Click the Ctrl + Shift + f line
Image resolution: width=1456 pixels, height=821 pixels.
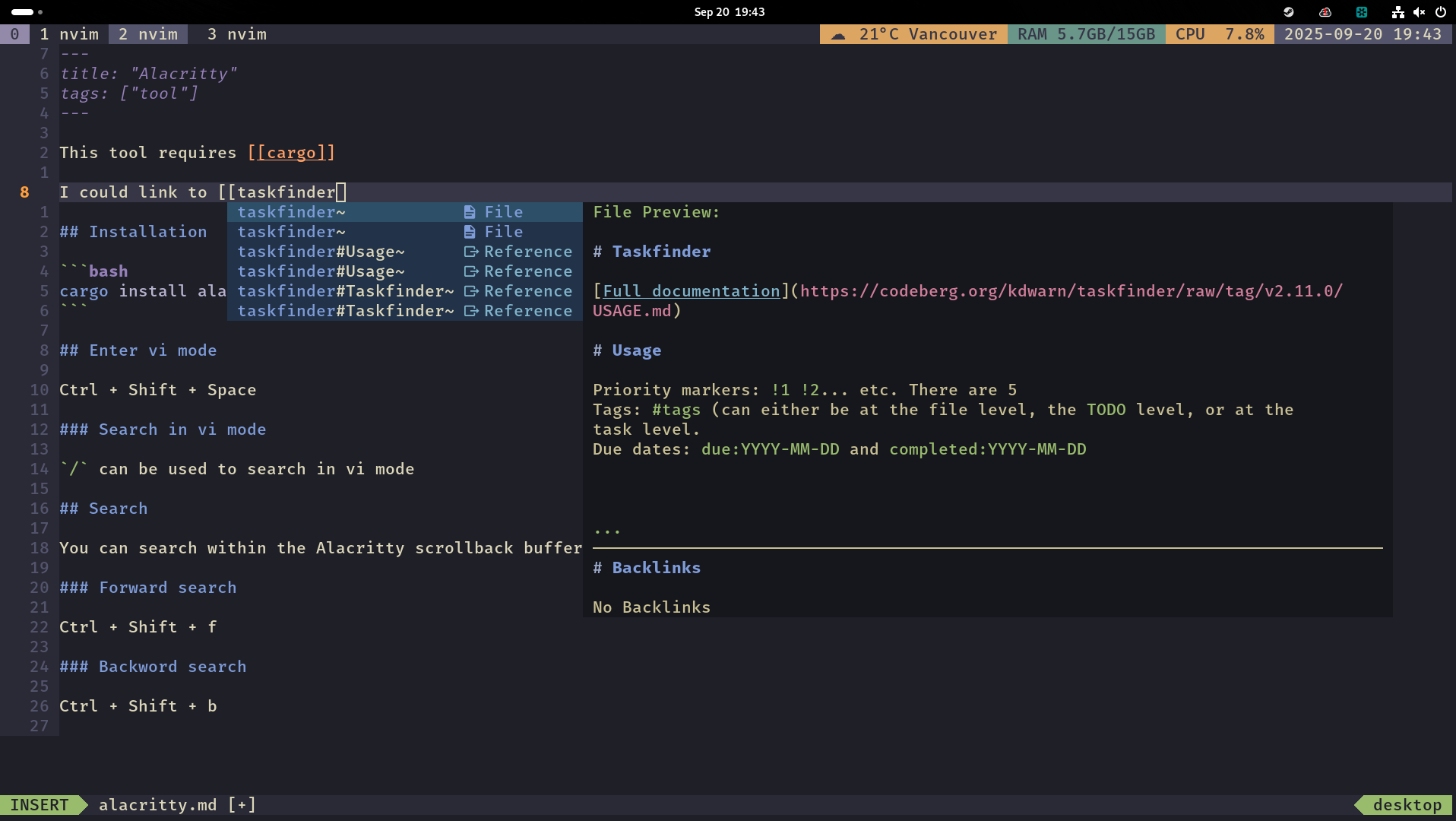click(x=138, y=627)
